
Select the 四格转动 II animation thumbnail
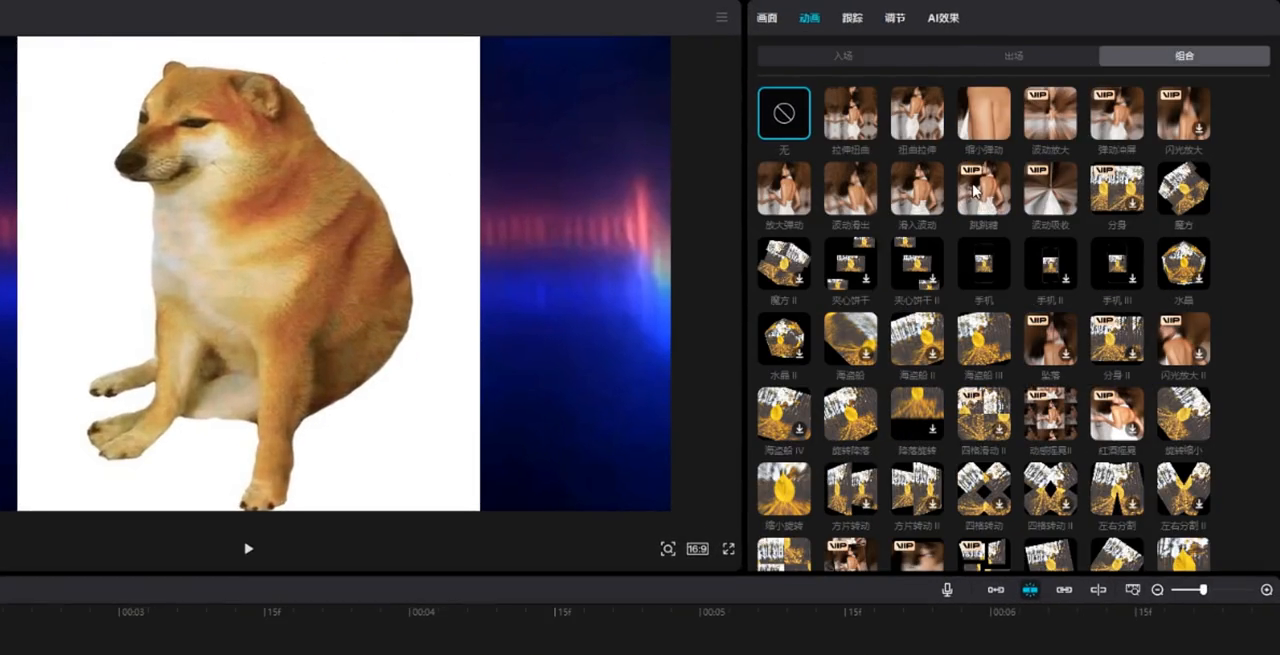(x=1050, y=488)
